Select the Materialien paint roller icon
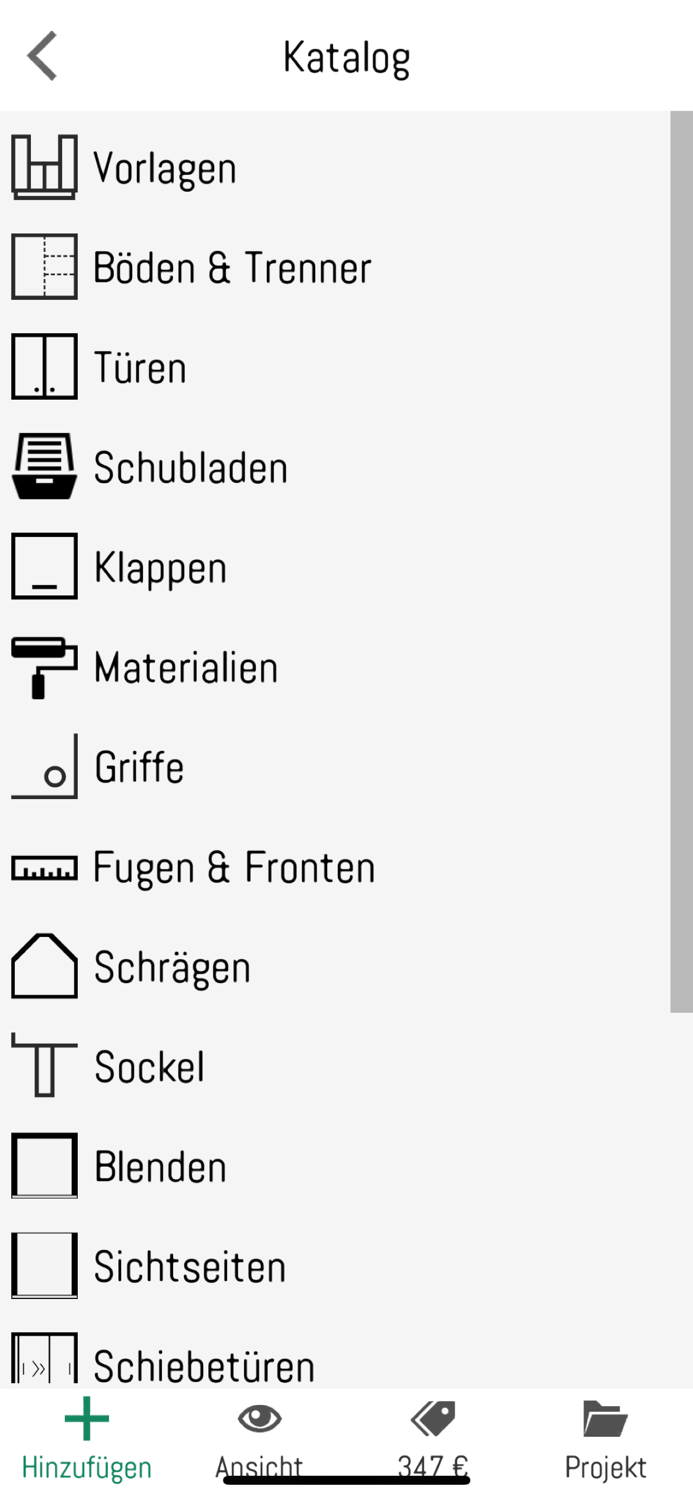 coord(44,667)
